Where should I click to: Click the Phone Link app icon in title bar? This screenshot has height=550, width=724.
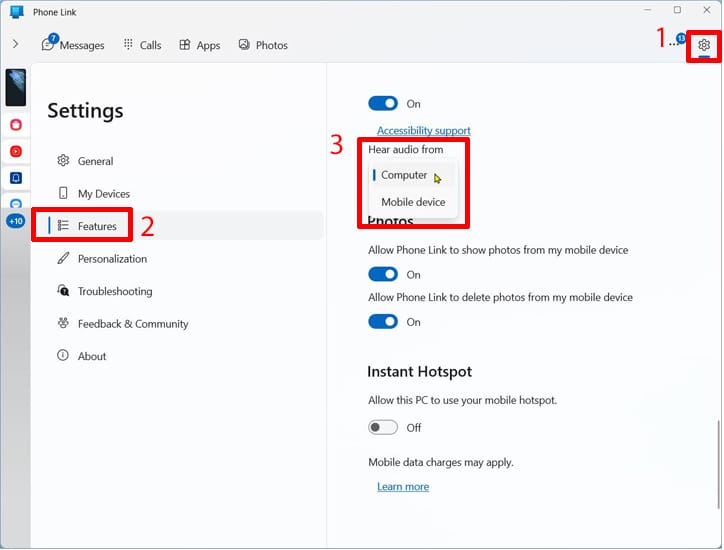17,12
